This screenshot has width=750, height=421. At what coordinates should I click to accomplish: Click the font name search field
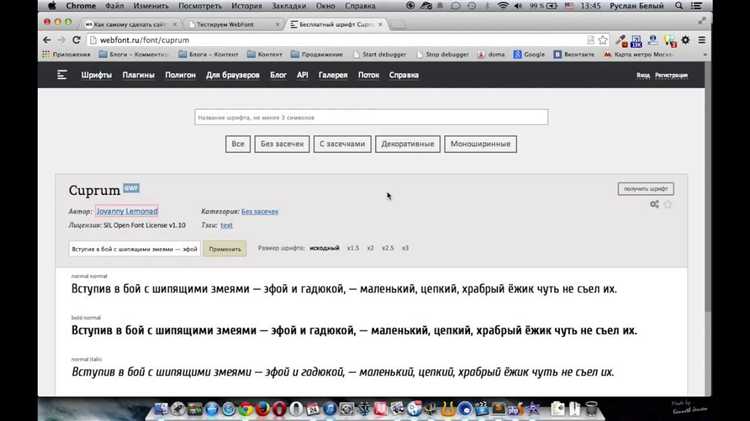pyautogui.click(x=371, y=117)
